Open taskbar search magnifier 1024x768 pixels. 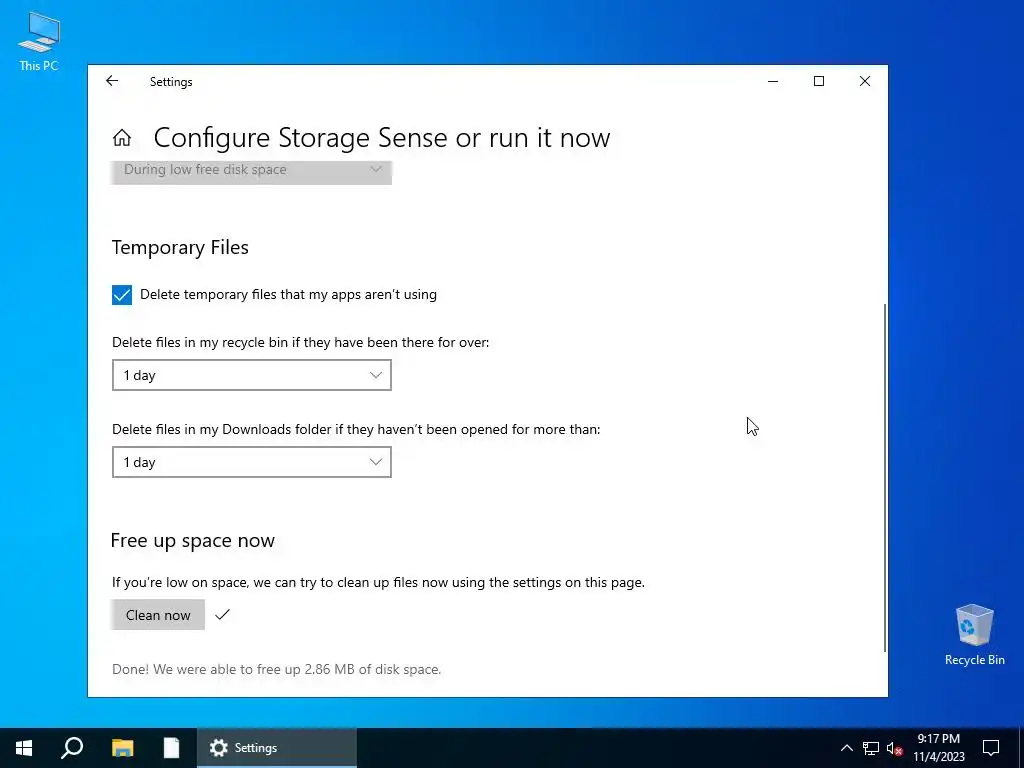pos(72,748)
